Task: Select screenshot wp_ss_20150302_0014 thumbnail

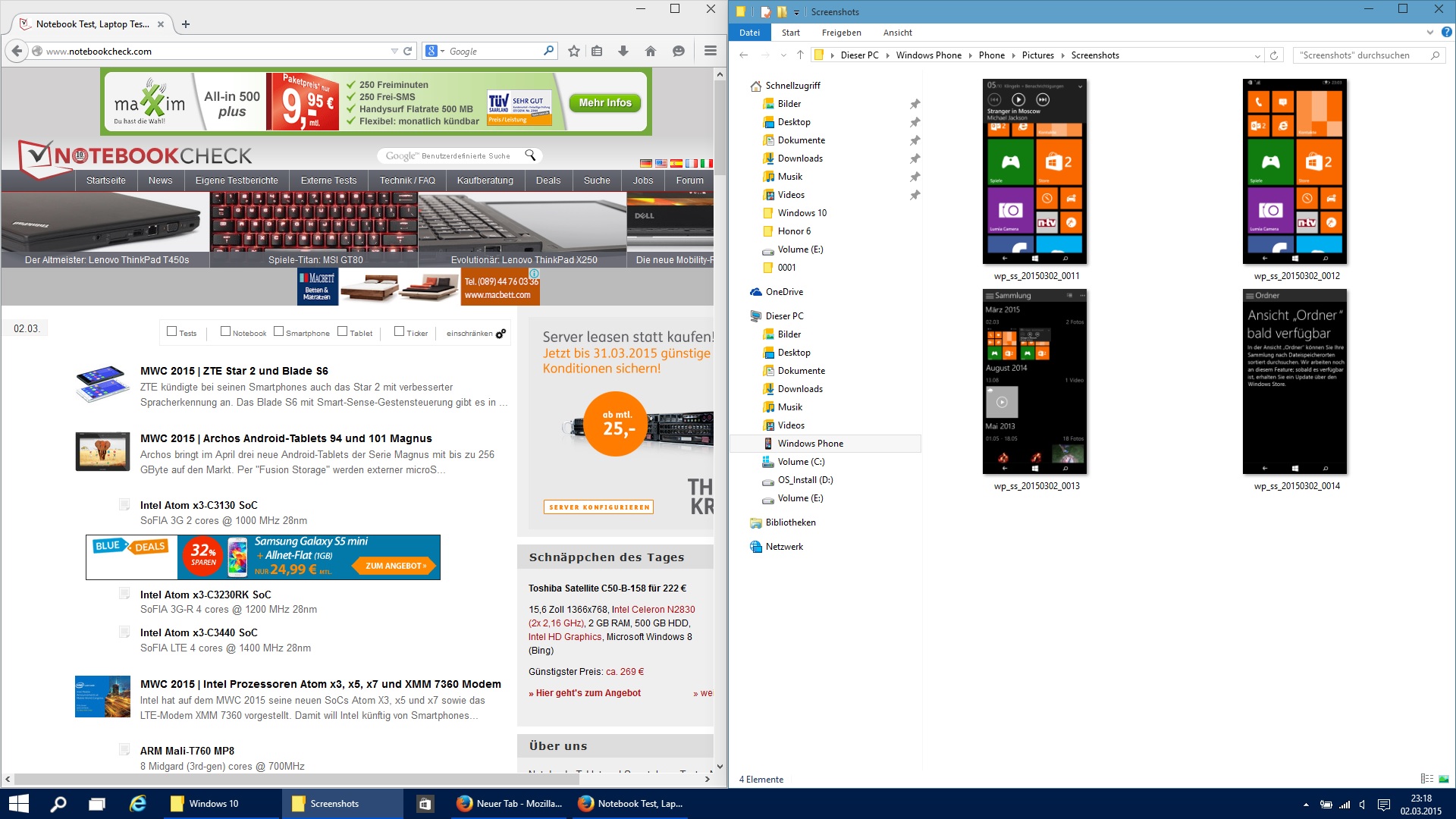Action: point(1295,381)
